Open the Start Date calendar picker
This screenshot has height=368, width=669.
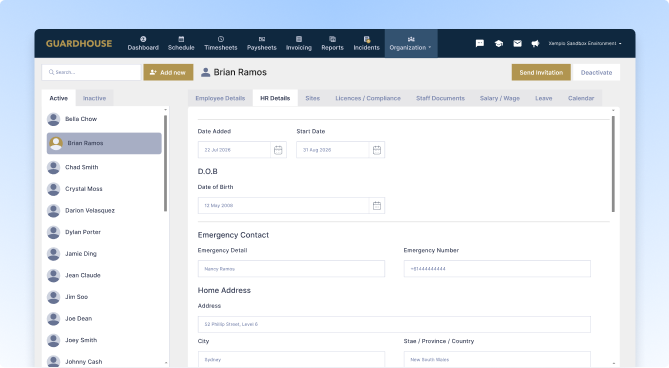(377, 150)
